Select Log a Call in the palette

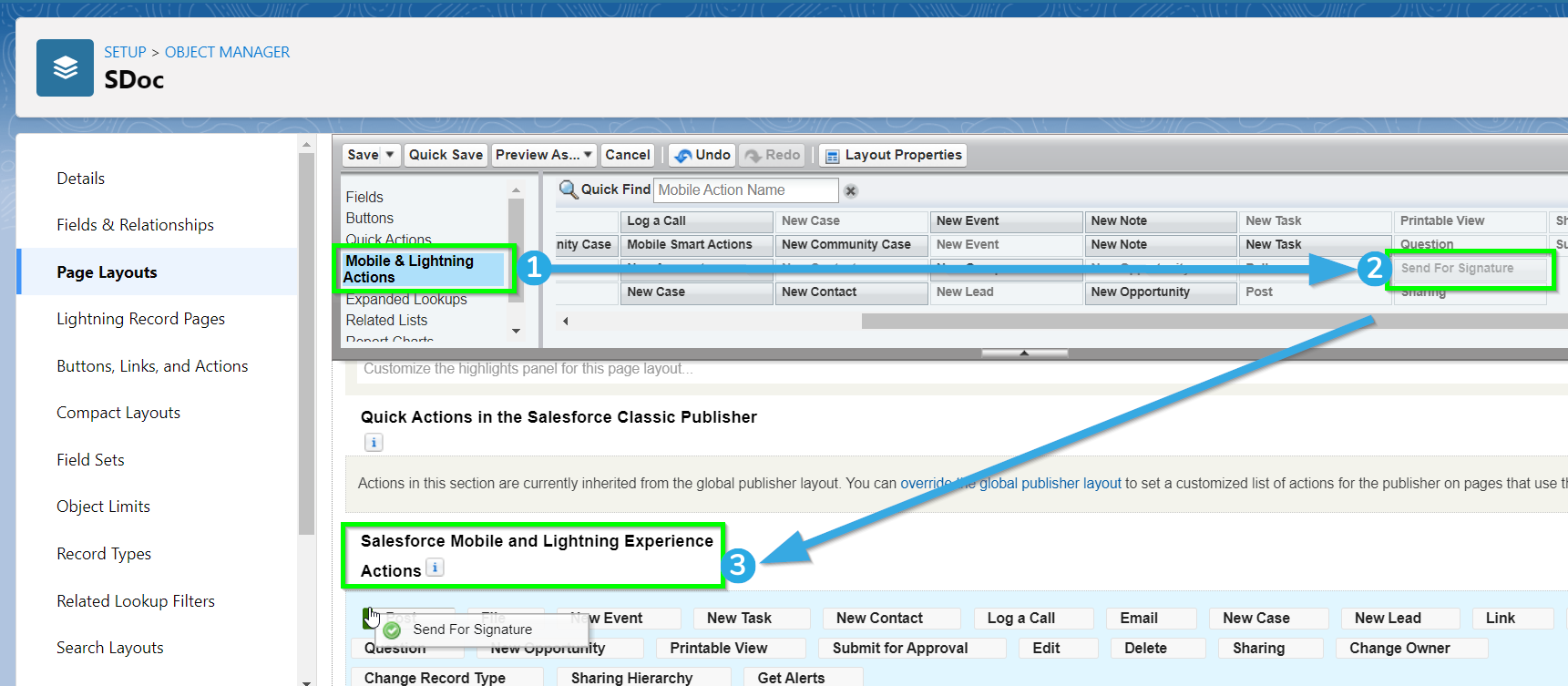pyautogui.click(x=696, y=220)
